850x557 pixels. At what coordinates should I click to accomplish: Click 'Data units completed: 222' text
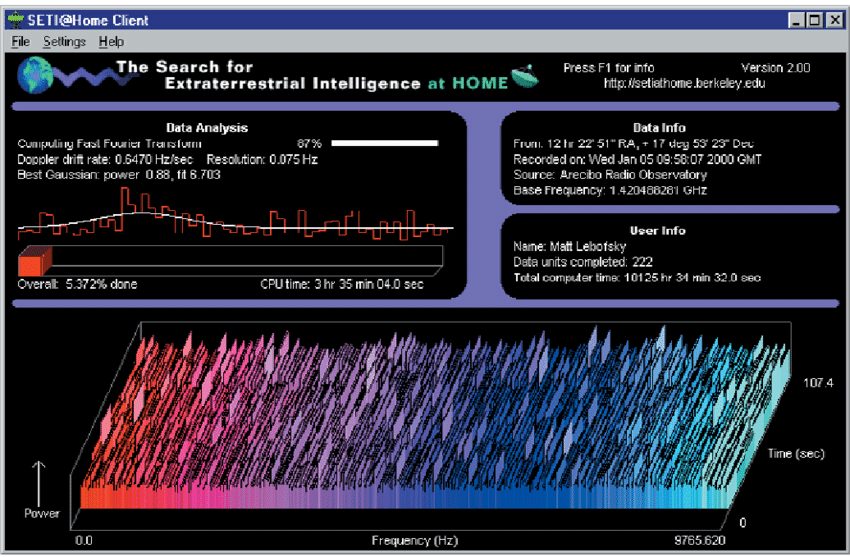(x=583, y=262)
